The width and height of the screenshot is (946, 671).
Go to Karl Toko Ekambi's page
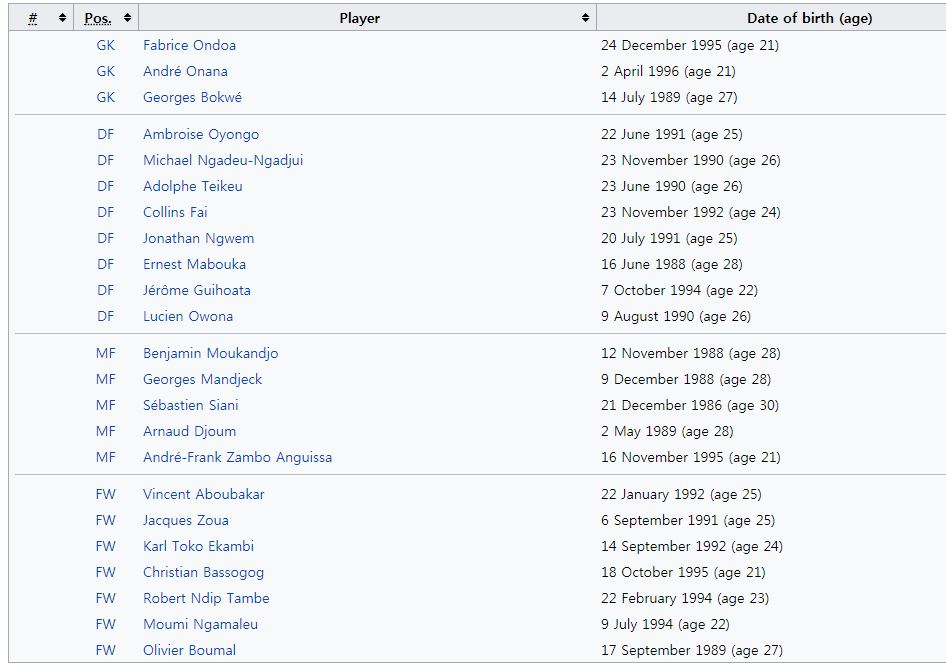198,546
